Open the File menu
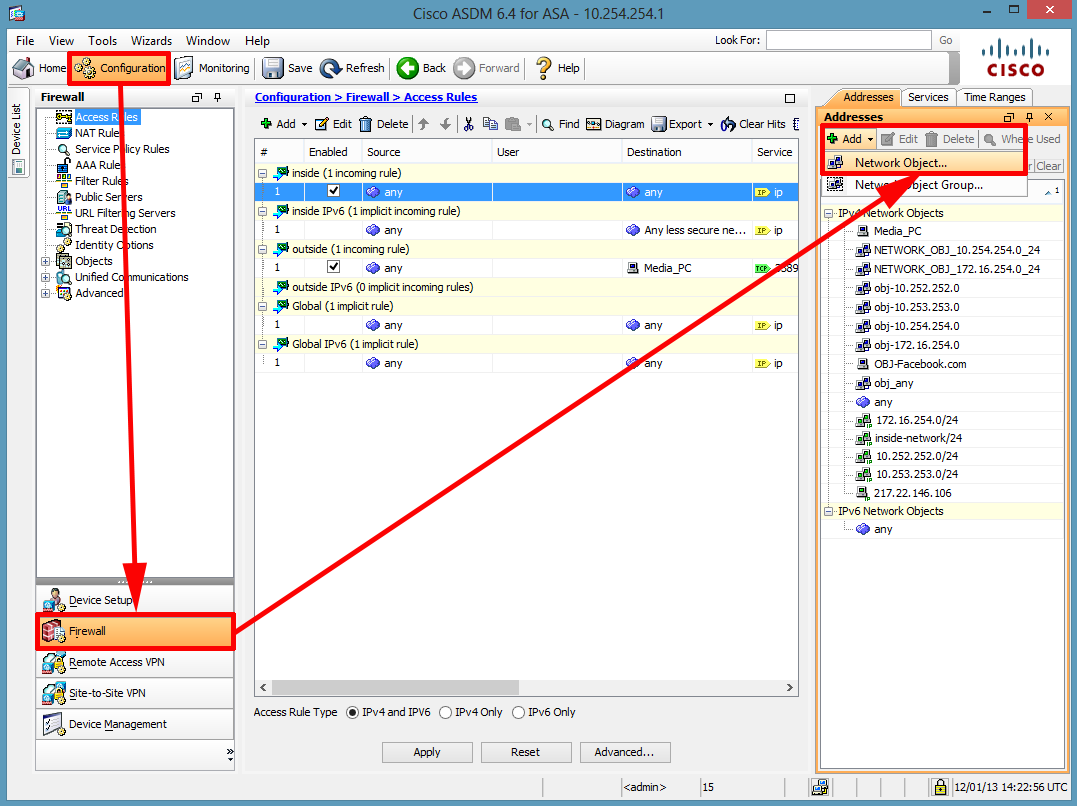The height and width of the screenshot is (806, 1077). 25,41
